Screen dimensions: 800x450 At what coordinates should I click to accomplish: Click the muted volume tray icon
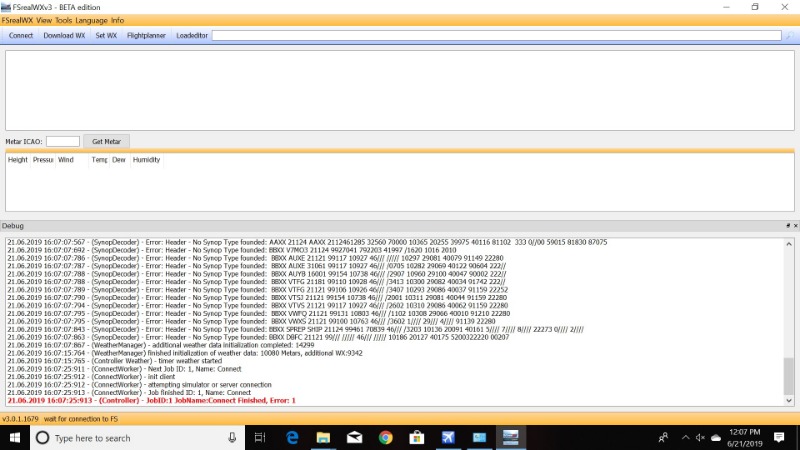(701, 438)
